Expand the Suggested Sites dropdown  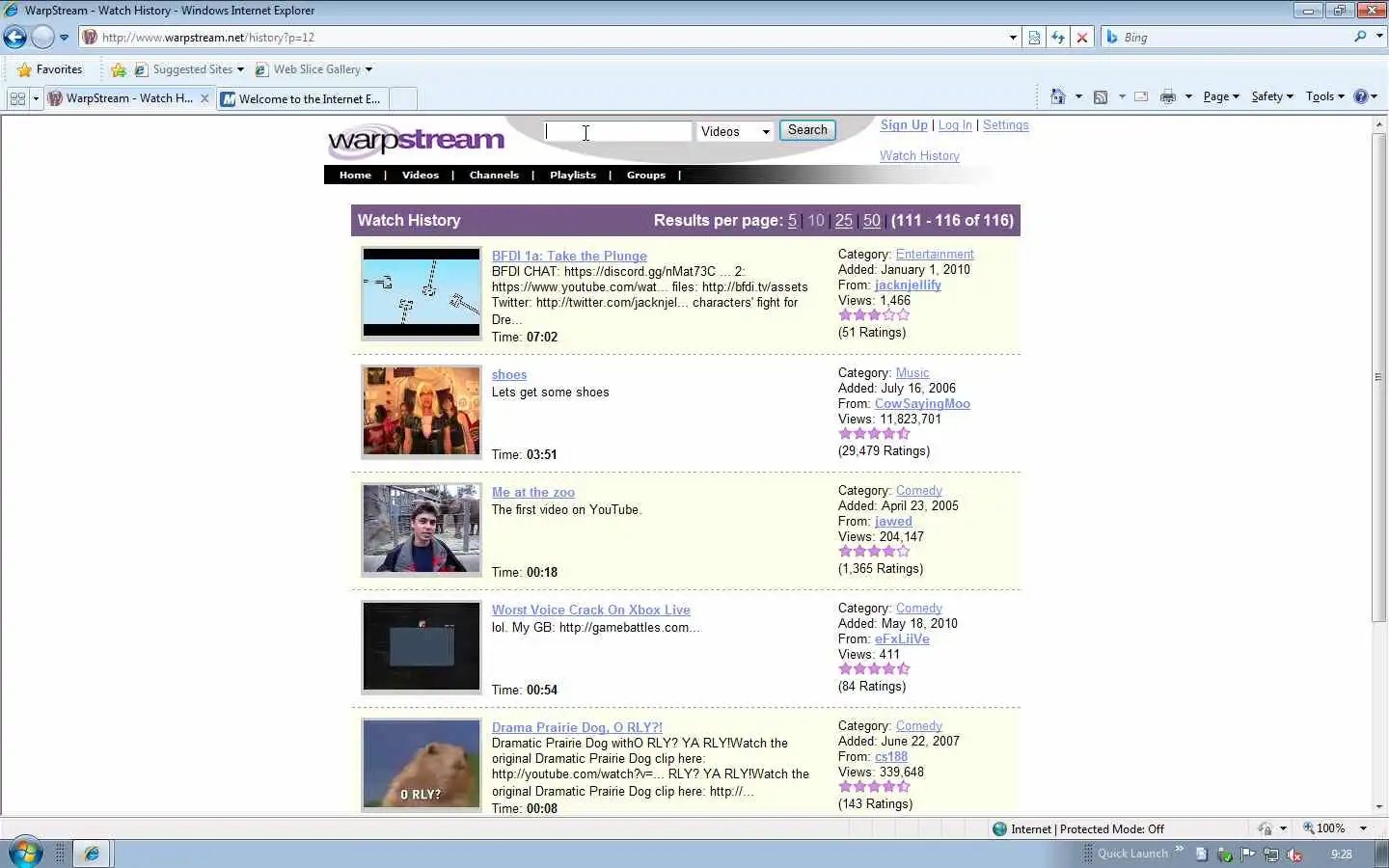240,69
